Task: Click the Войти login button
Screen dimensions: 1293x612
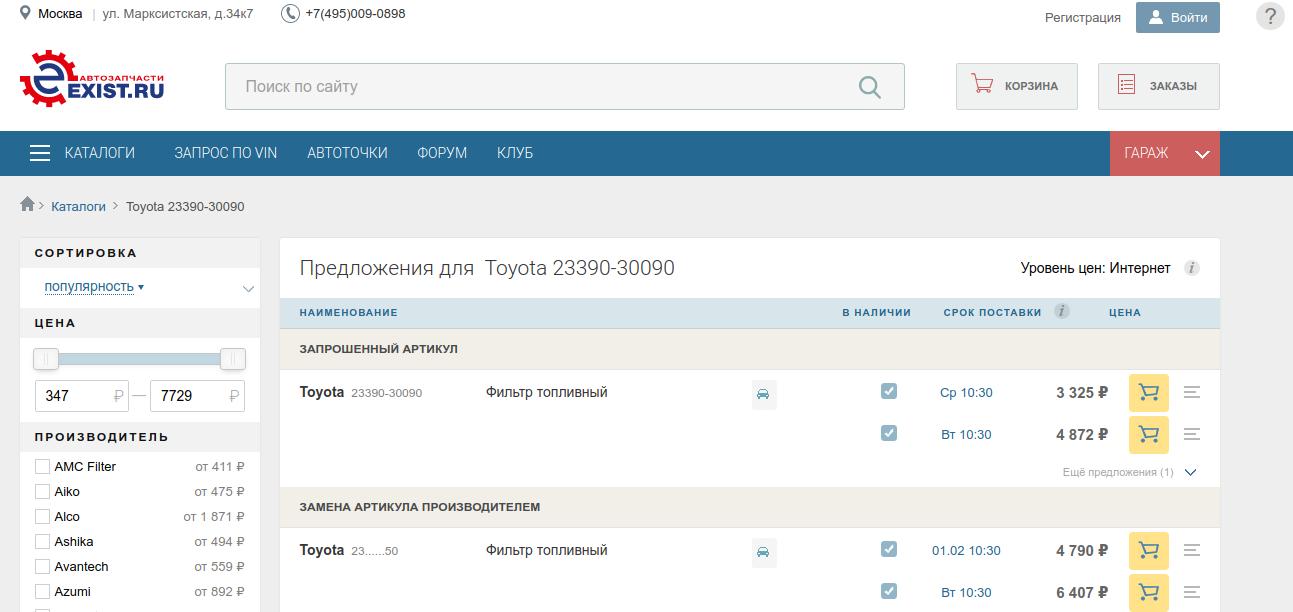Action: coord(1177,17)
